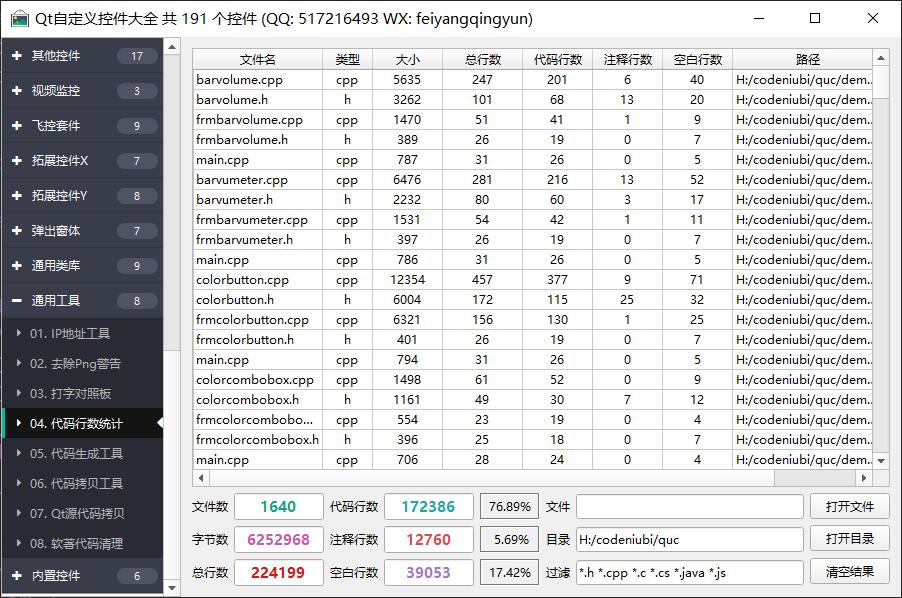The image size is (902, 598).
Task: Expand the 其他控件 plus icon
Action: [17, 56]
